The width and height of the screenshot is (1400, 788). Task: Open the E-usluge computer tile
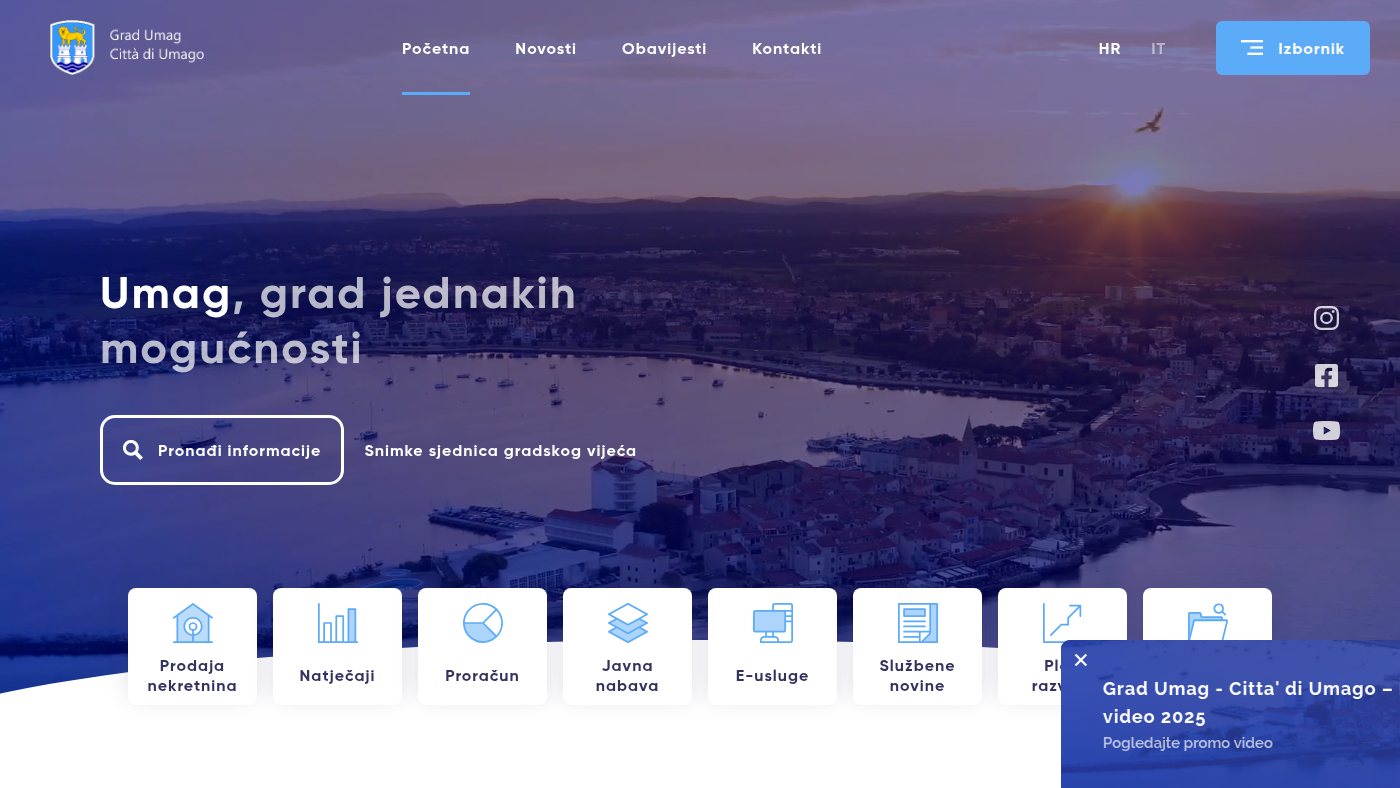(x=772, y=646)
